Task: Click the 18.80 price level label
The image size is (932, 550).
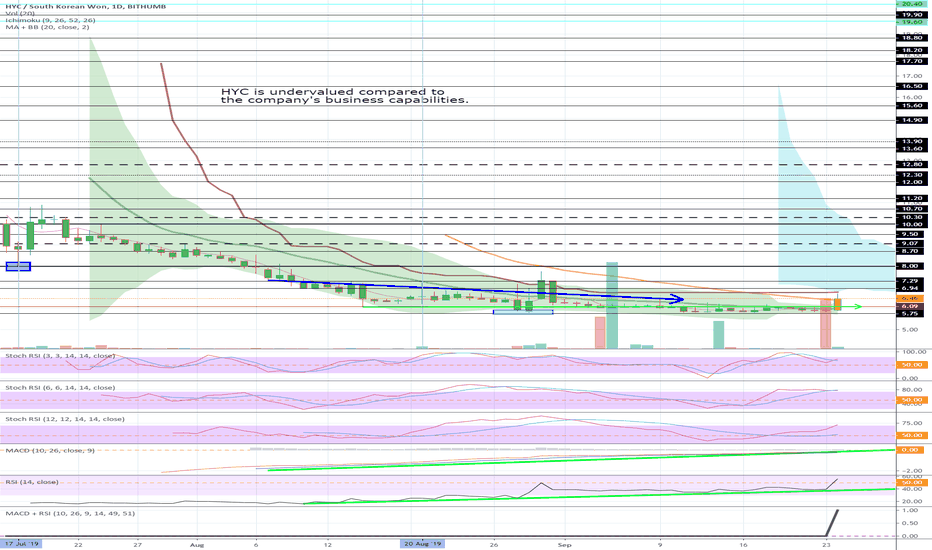Action: coord(912,37)
